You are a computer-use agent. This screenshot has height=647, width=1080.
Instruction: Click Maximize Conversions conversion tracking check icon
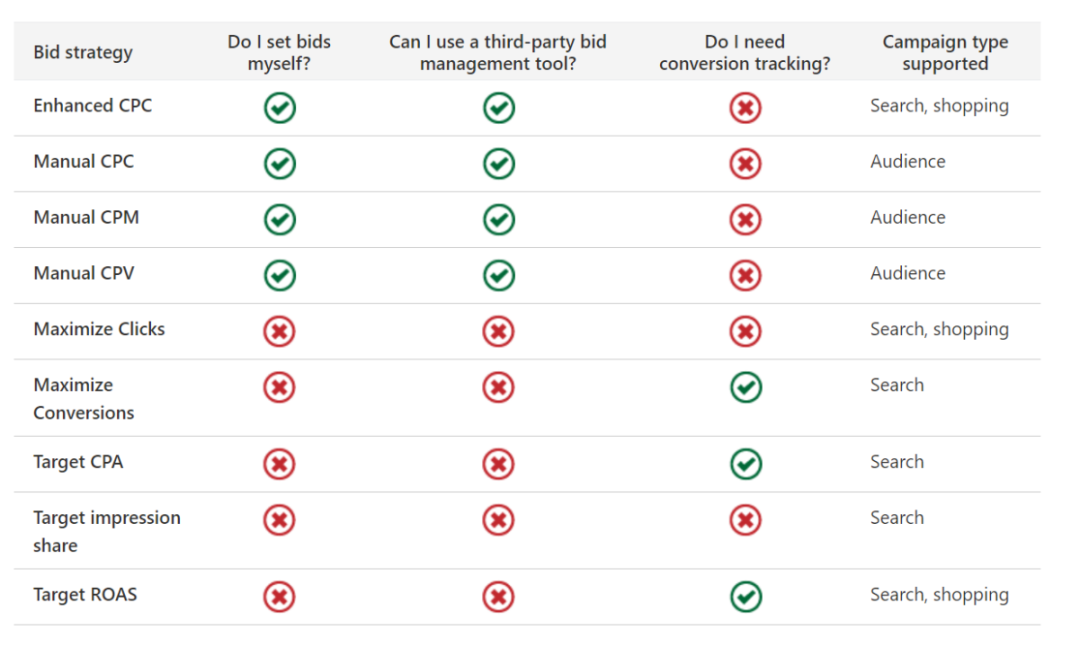pyautogui.click(x=746, y=387)
